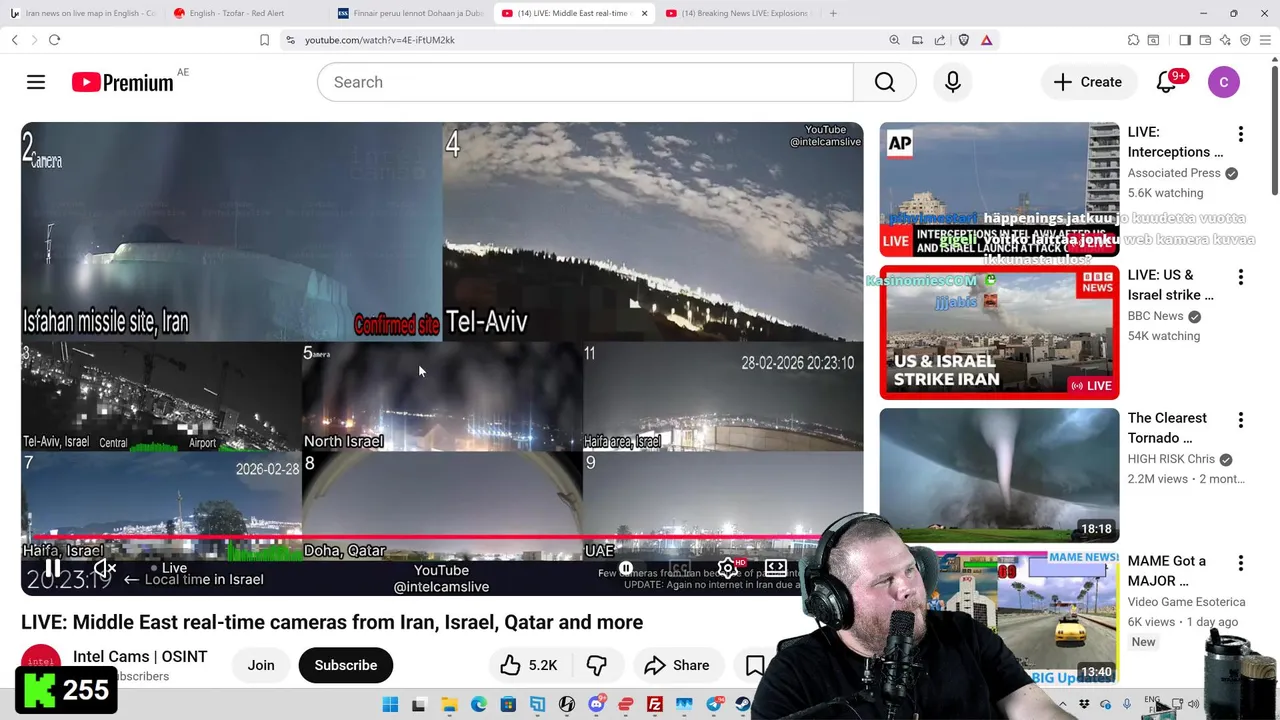Open FileZilla from the taskbar
This screenshot has height=720, width=1280.
tap(655, 704)
